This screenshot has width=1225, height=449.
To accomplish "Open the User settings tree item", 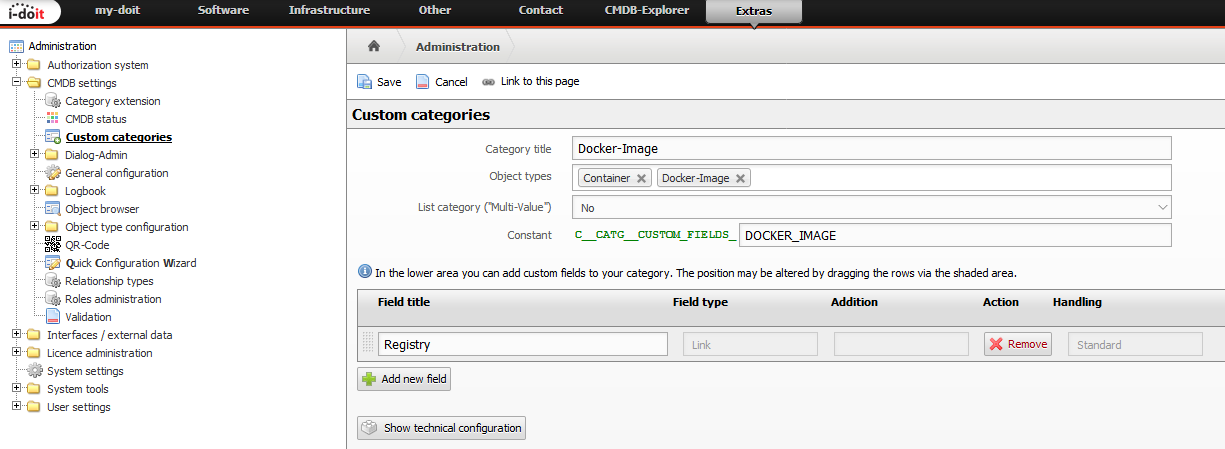I will click(79, 407).
